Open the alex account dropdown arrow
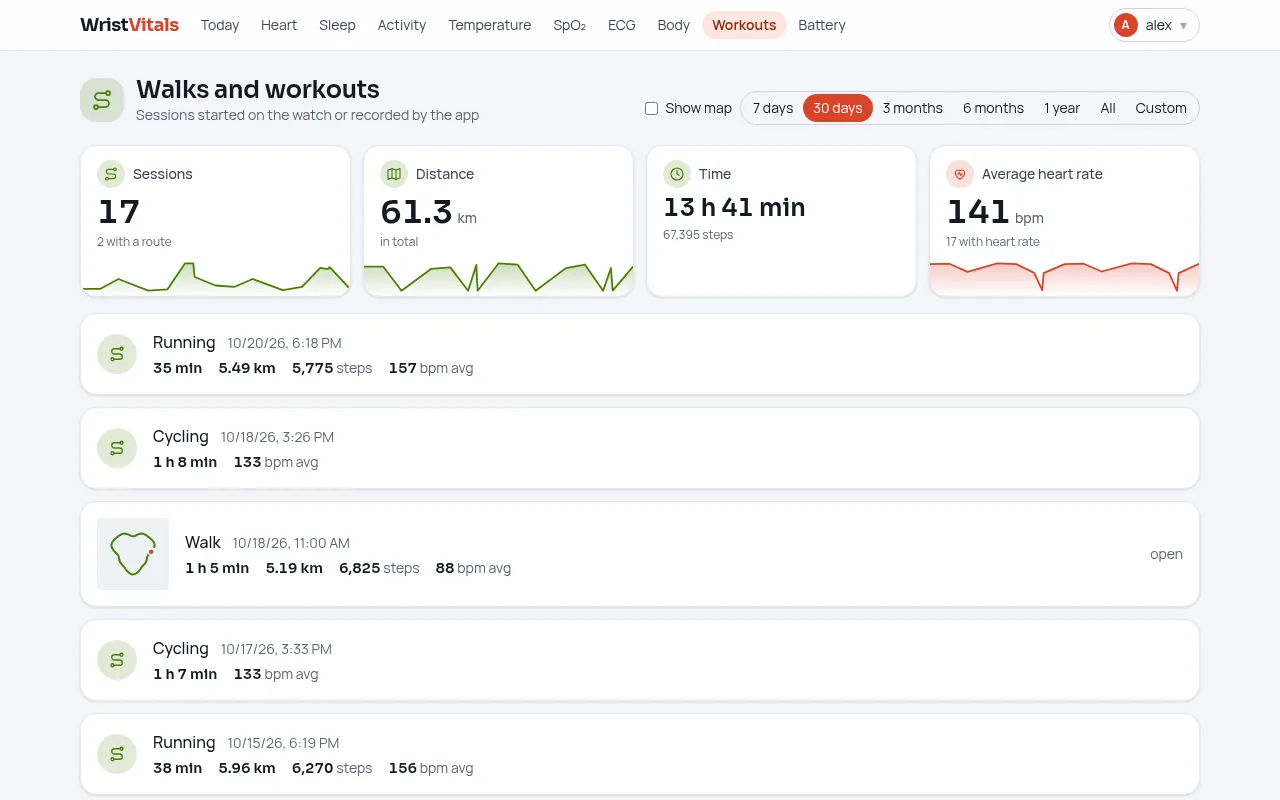The width and height of the screenshot is (1280, 800). pyautogui.click(x=1184, y=26)
